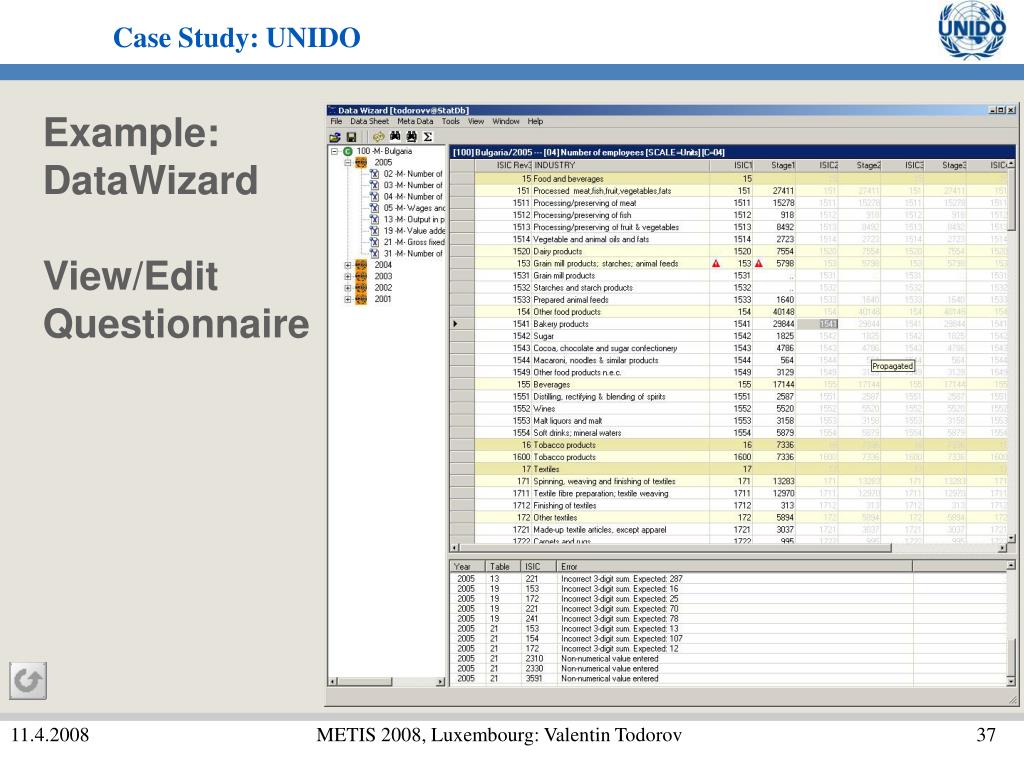Click red warning triangle before ISIC1 153

point(716,264)
